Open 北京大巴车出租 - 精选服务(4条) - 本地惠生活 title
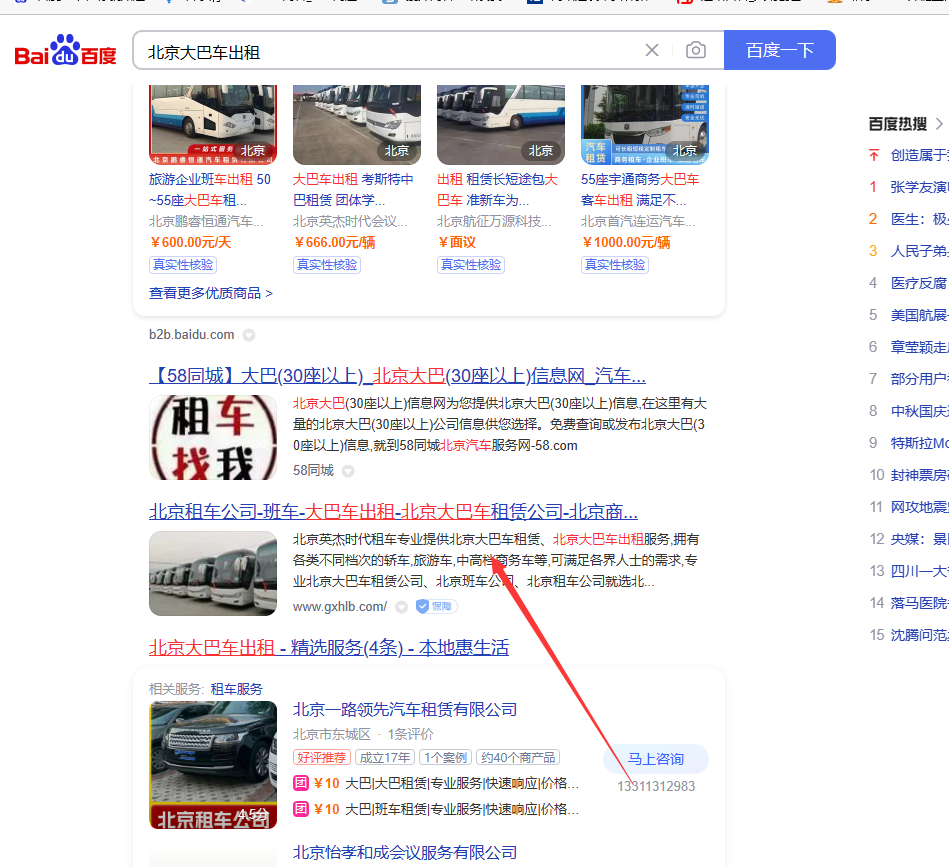This screenshot has width=949, height=867. pos(329,648)
